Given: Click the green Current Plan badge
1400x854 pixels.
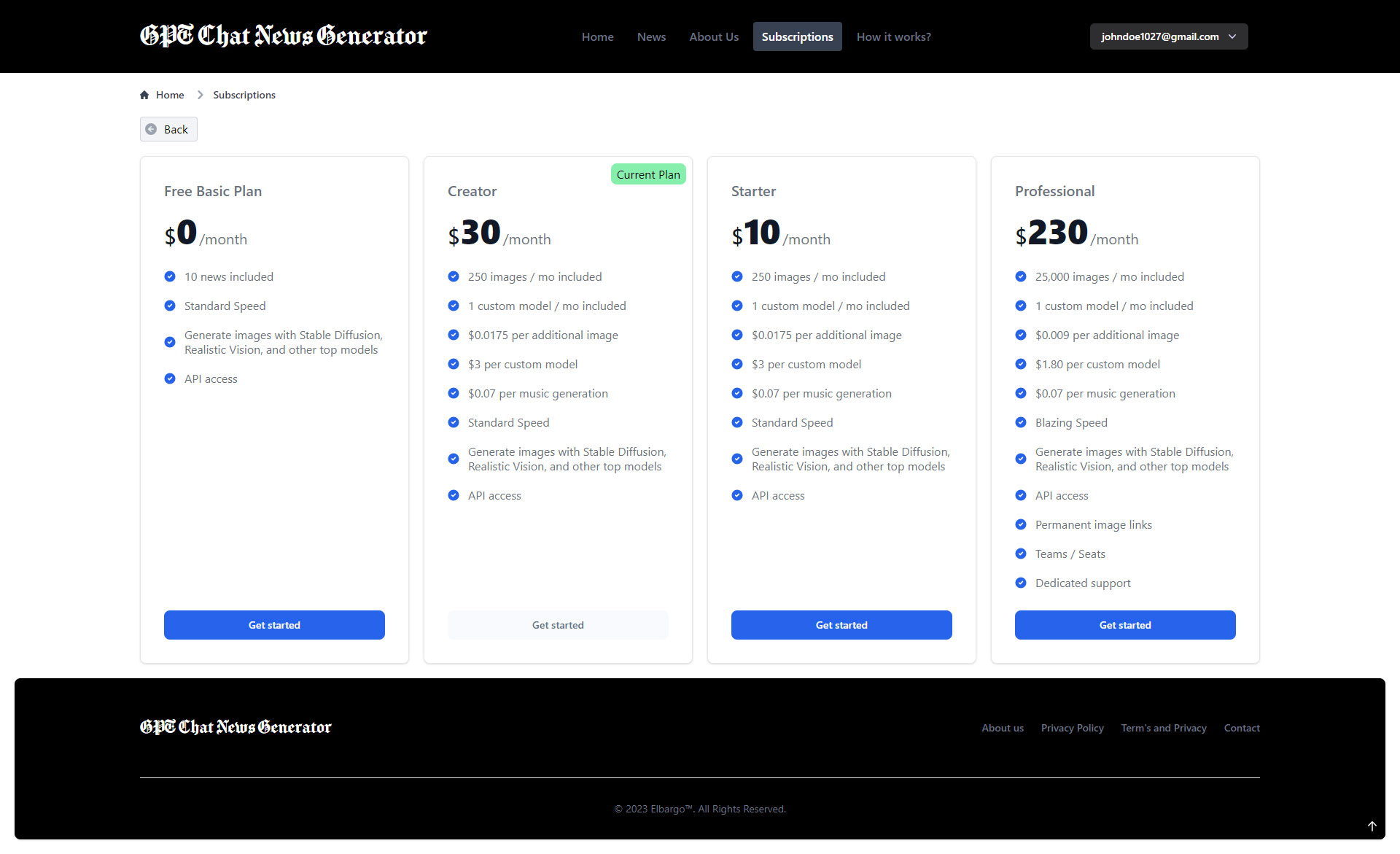Looking at the screenshot, I should 647,174.
